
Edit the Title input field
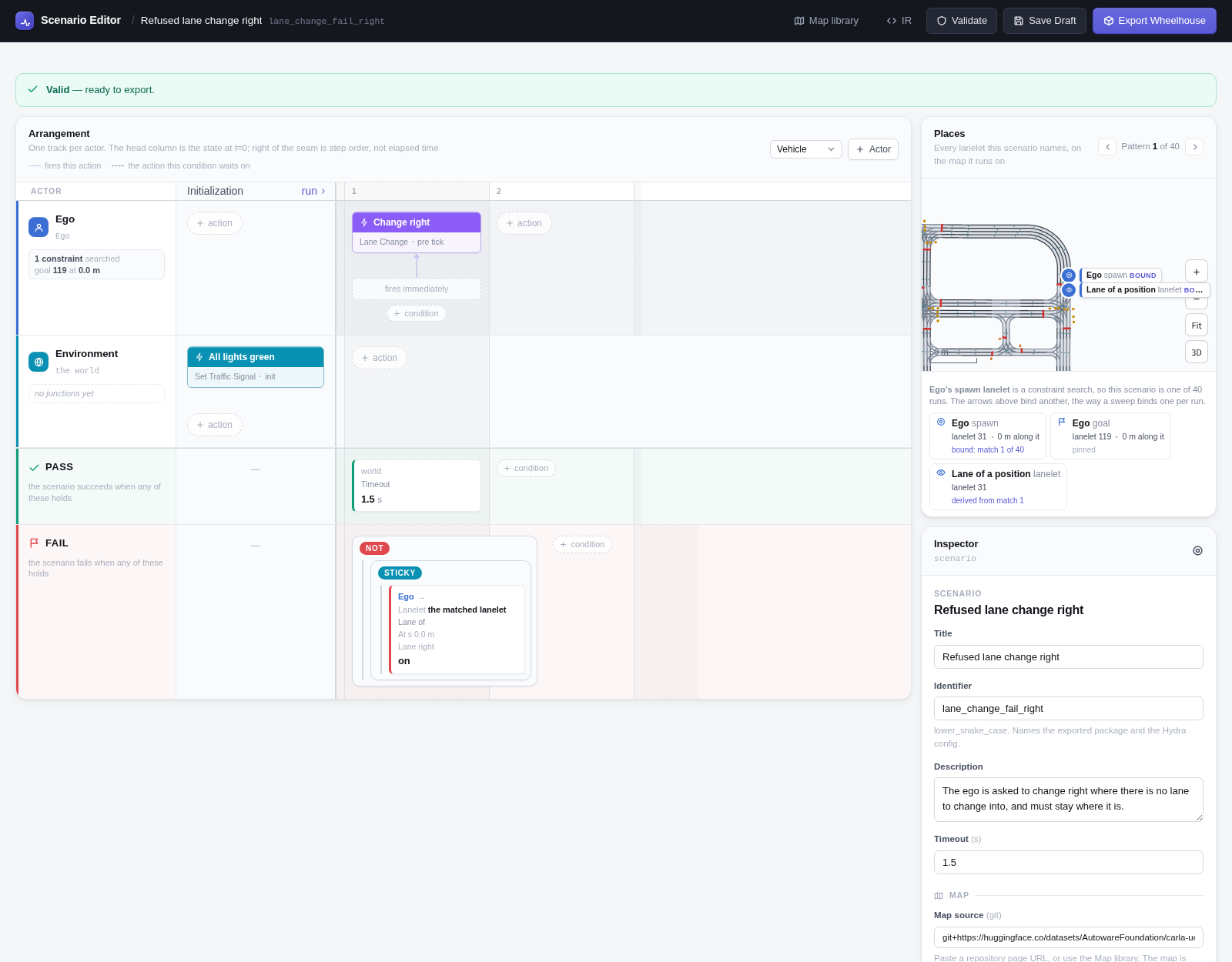pyautogui.click(x=1069, y=657)
